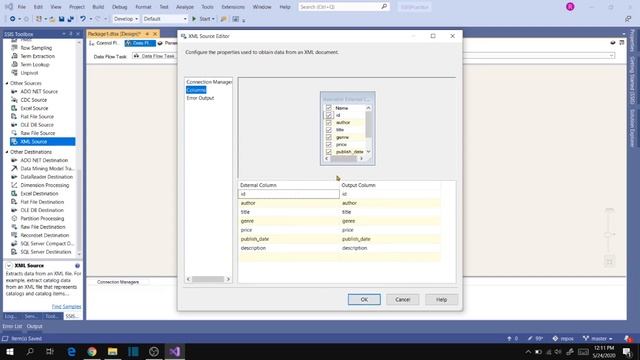Viewport: 640px width, 360px height.
Task: Click the Find Samples link
Action: [66, 307]
